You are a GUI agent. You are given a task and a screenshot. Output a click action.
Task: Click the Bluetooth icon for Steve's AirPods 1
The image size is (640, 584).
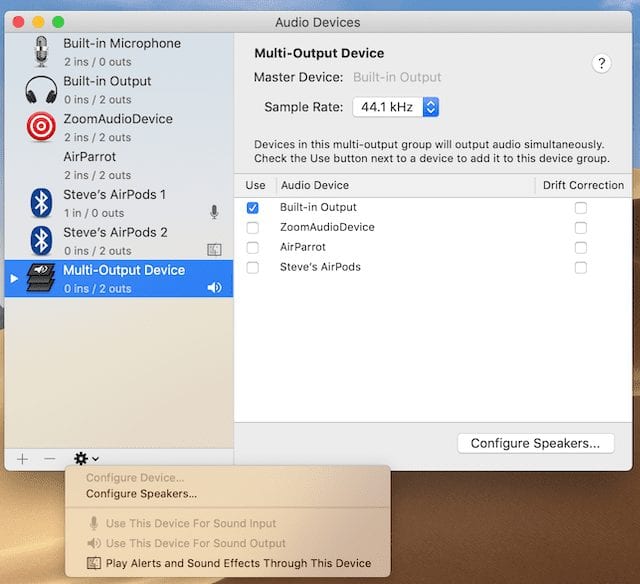pos(40,203)
